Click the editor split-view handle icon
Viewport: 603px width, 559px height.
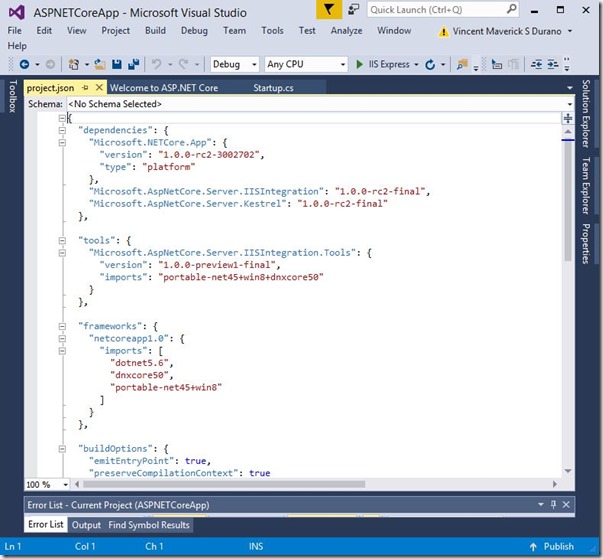[568, 118]
